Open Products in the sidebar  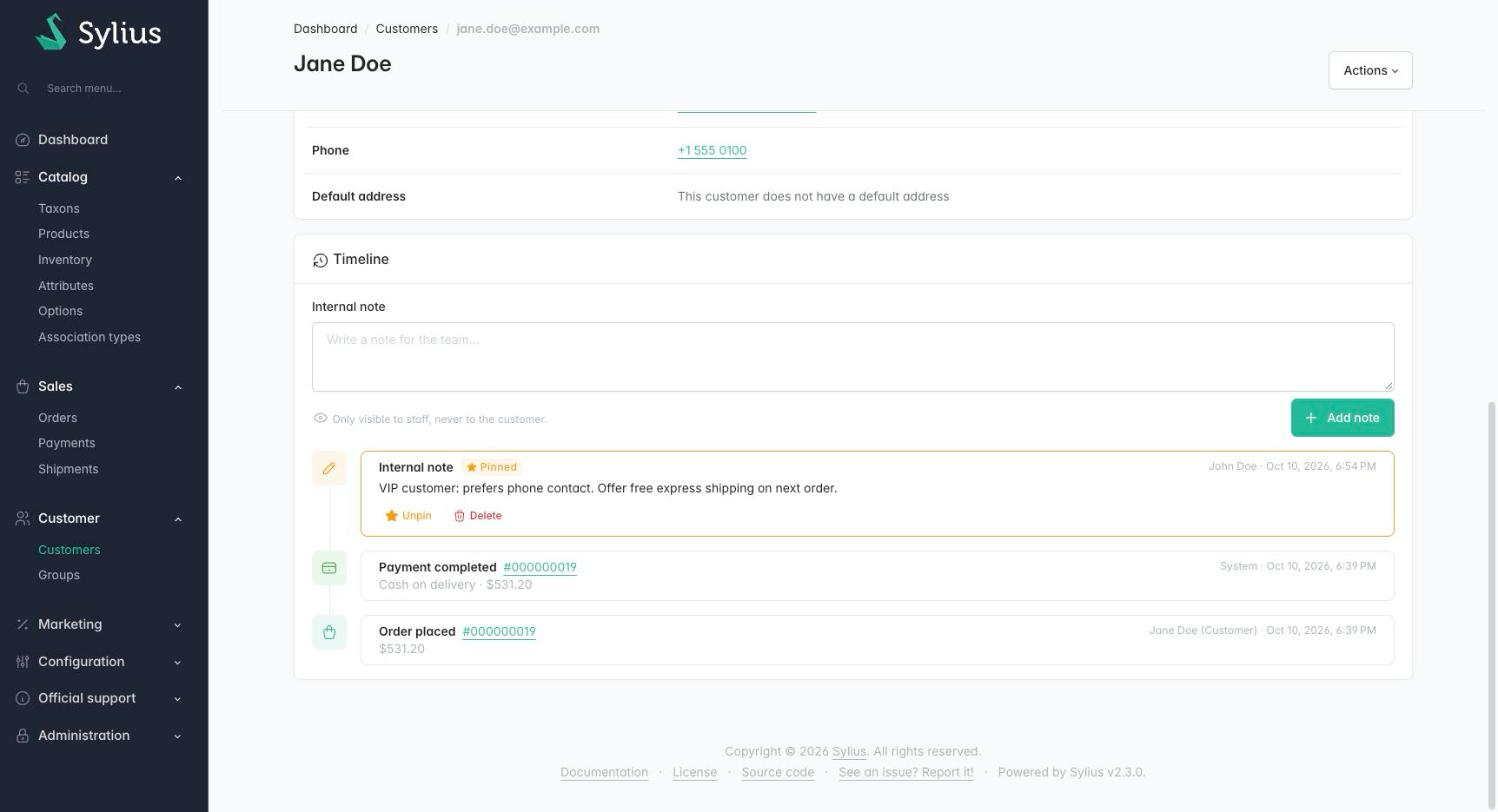[x=64, y=234]
